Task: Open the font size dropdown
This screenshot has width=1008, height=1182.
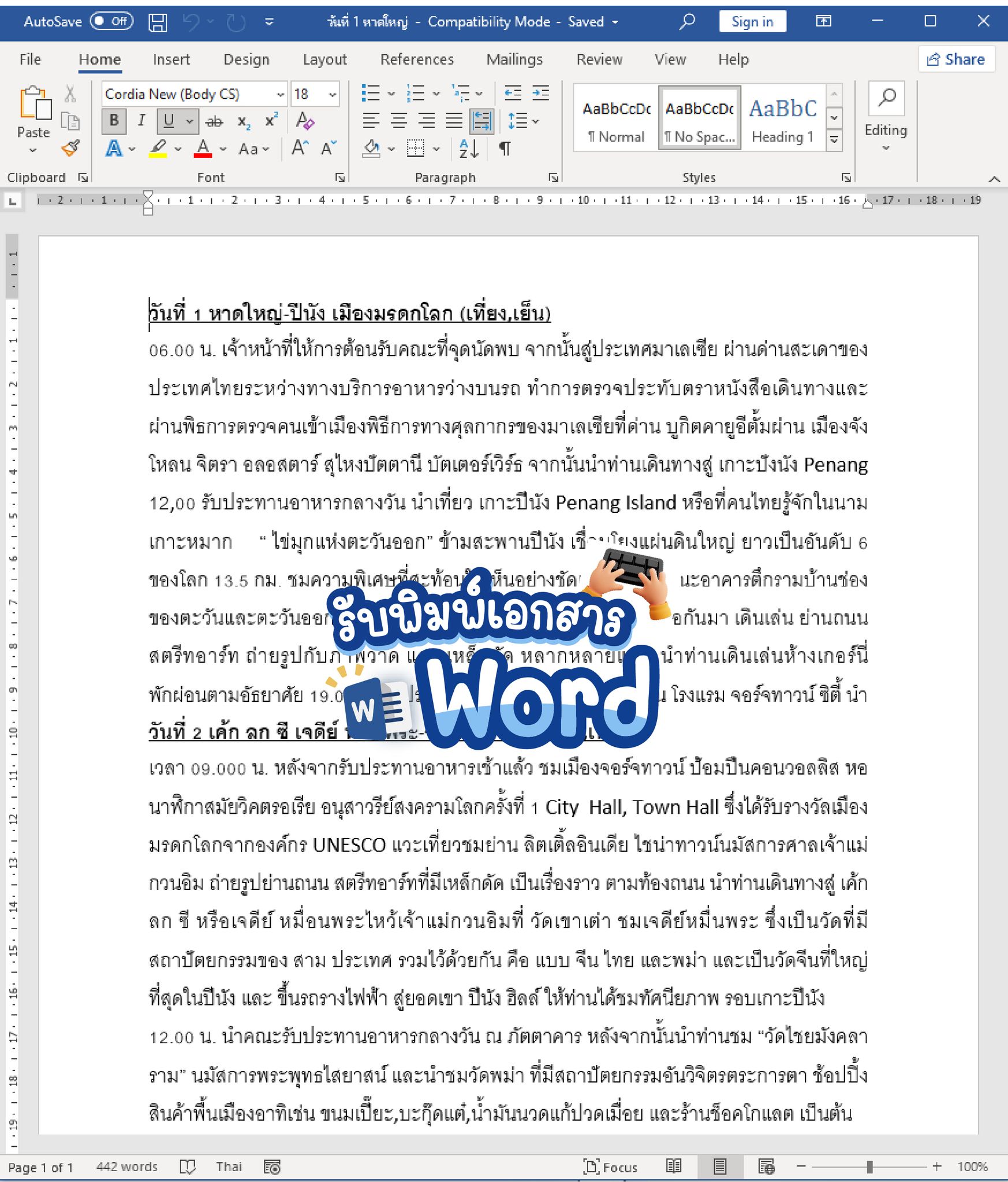Action: pos(333,95)
